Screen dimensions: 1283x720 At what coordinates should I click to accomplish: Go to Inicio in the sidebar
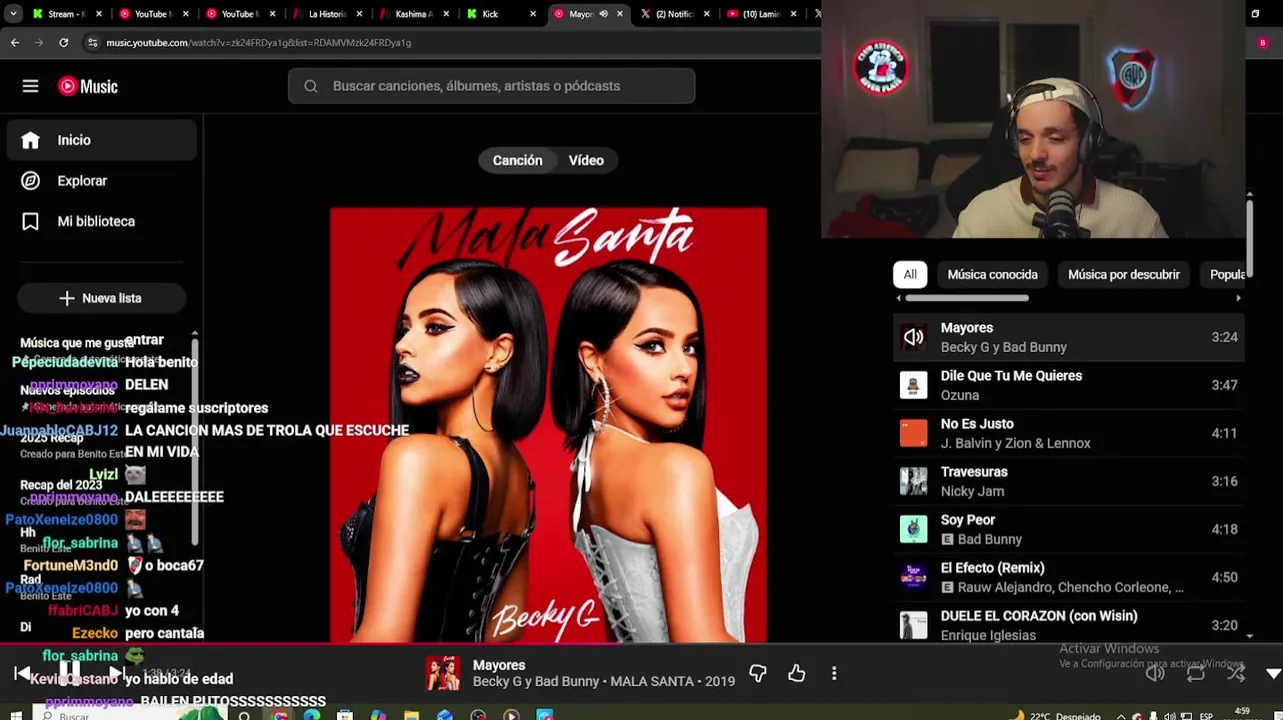pyautogui.click(x=101, y=140)
